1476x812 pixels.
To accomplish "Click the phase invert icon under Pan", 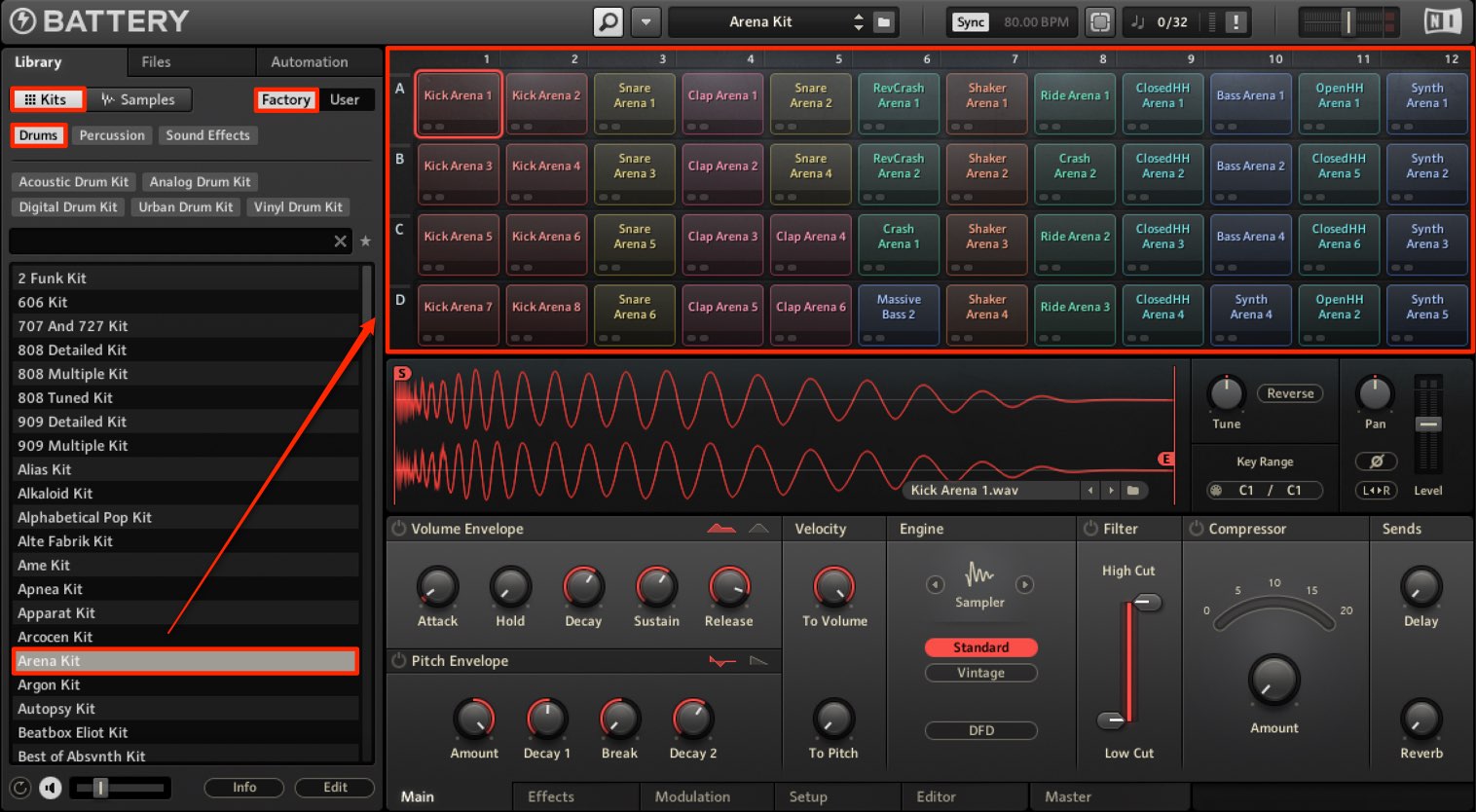I will click(x=1376, y=461).
